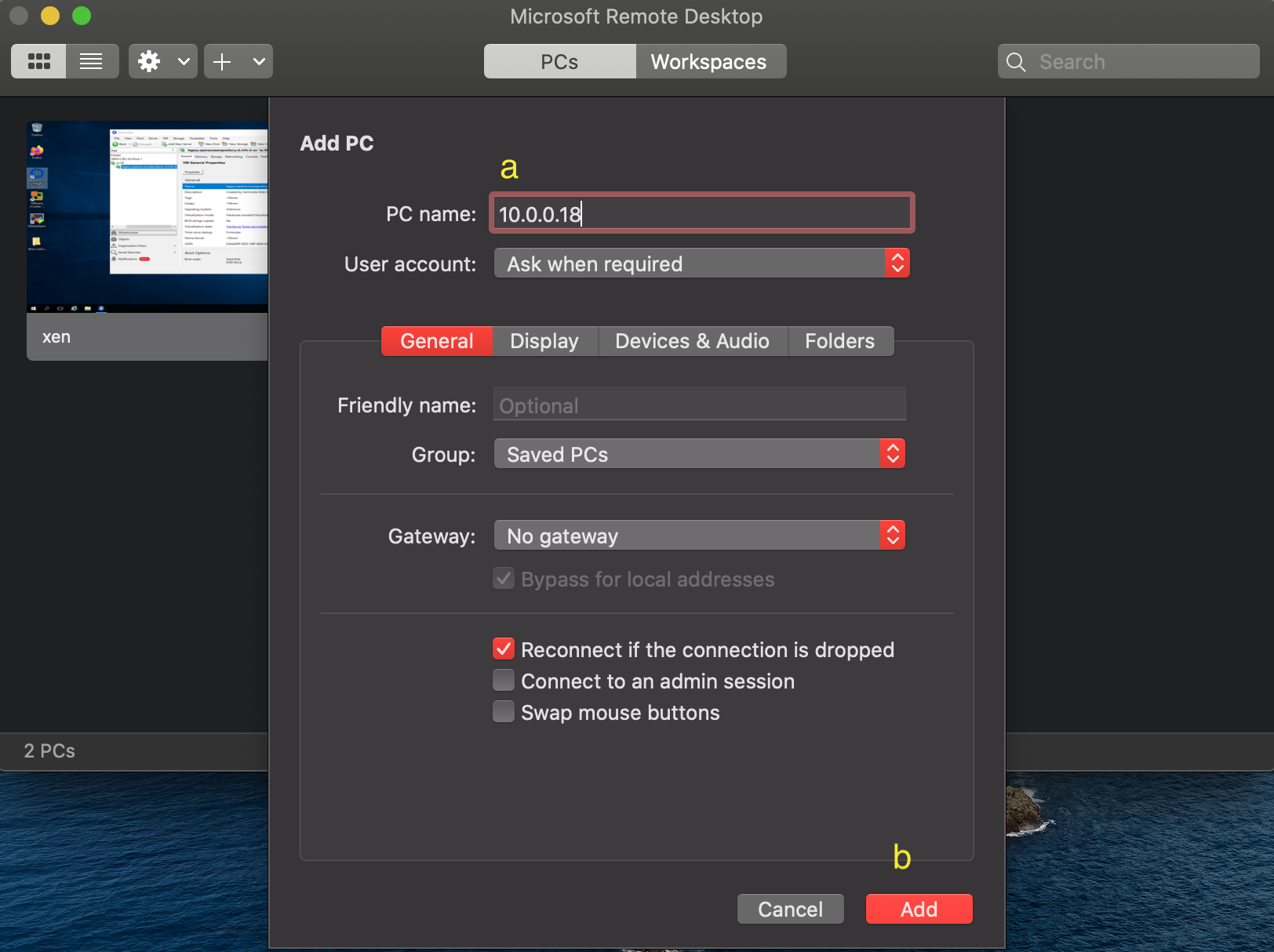Open the Gateway dropdown
This screenshot has width=1274, height=952.
(699, 536)
